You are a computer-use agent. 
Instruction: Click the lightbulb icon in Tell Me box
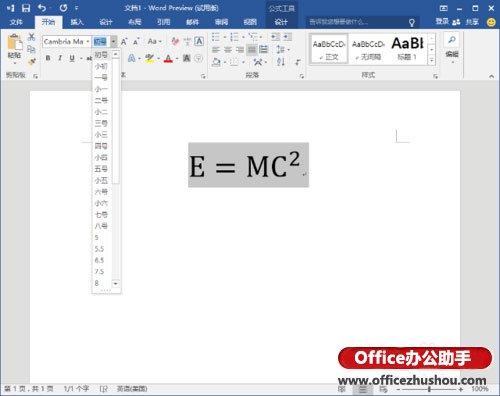412,22
